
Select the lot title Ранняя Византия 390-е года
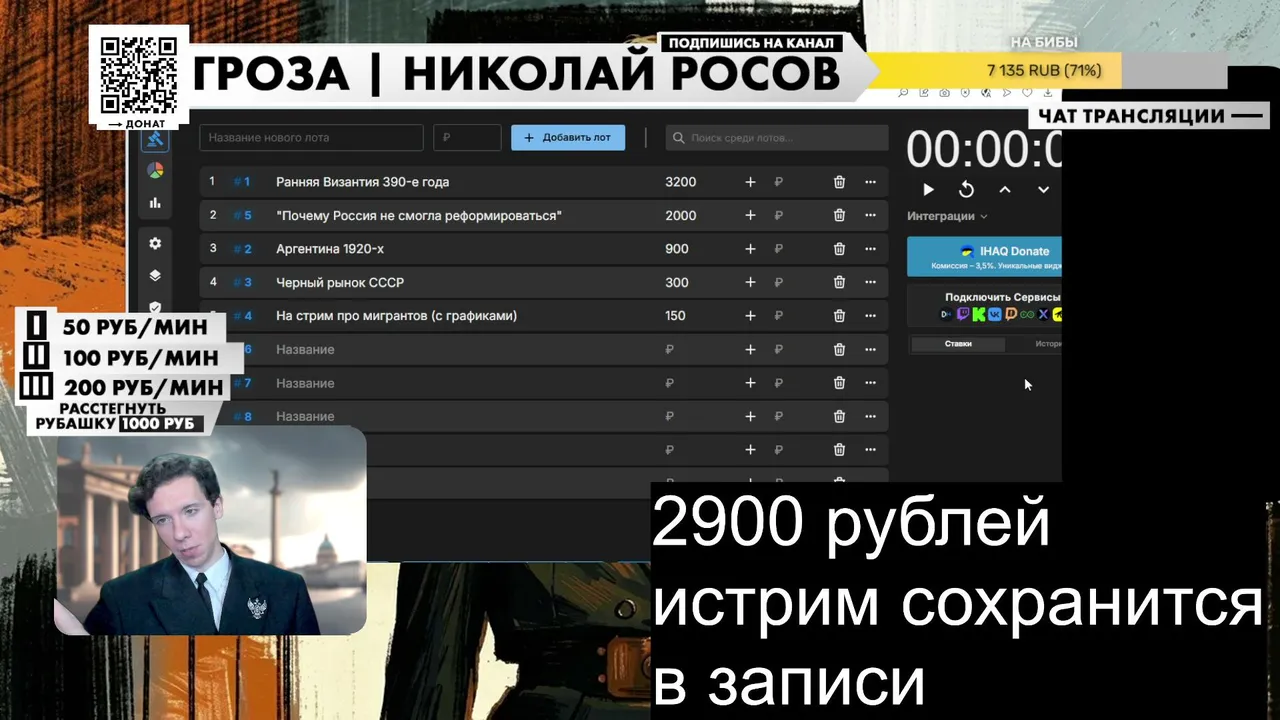click(x=362, y=182)
